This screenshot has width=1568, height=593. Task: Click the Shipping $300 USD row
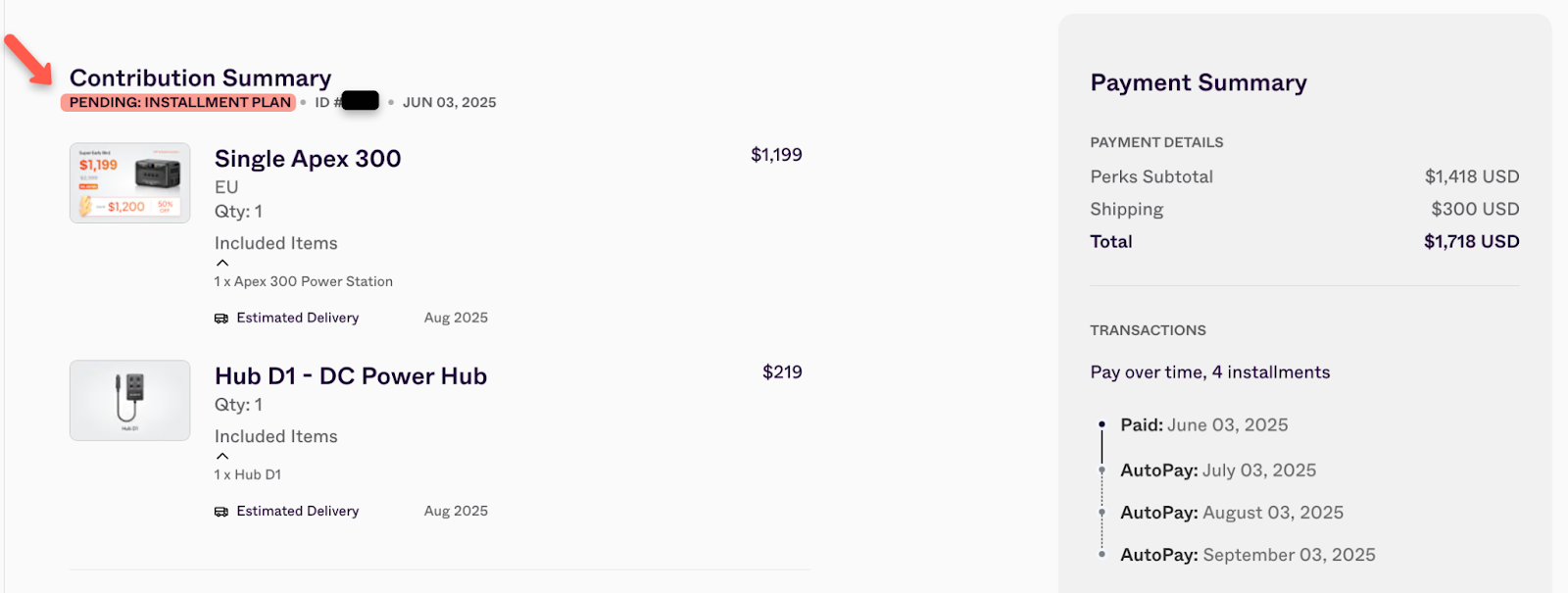[x=1304, y=209]
